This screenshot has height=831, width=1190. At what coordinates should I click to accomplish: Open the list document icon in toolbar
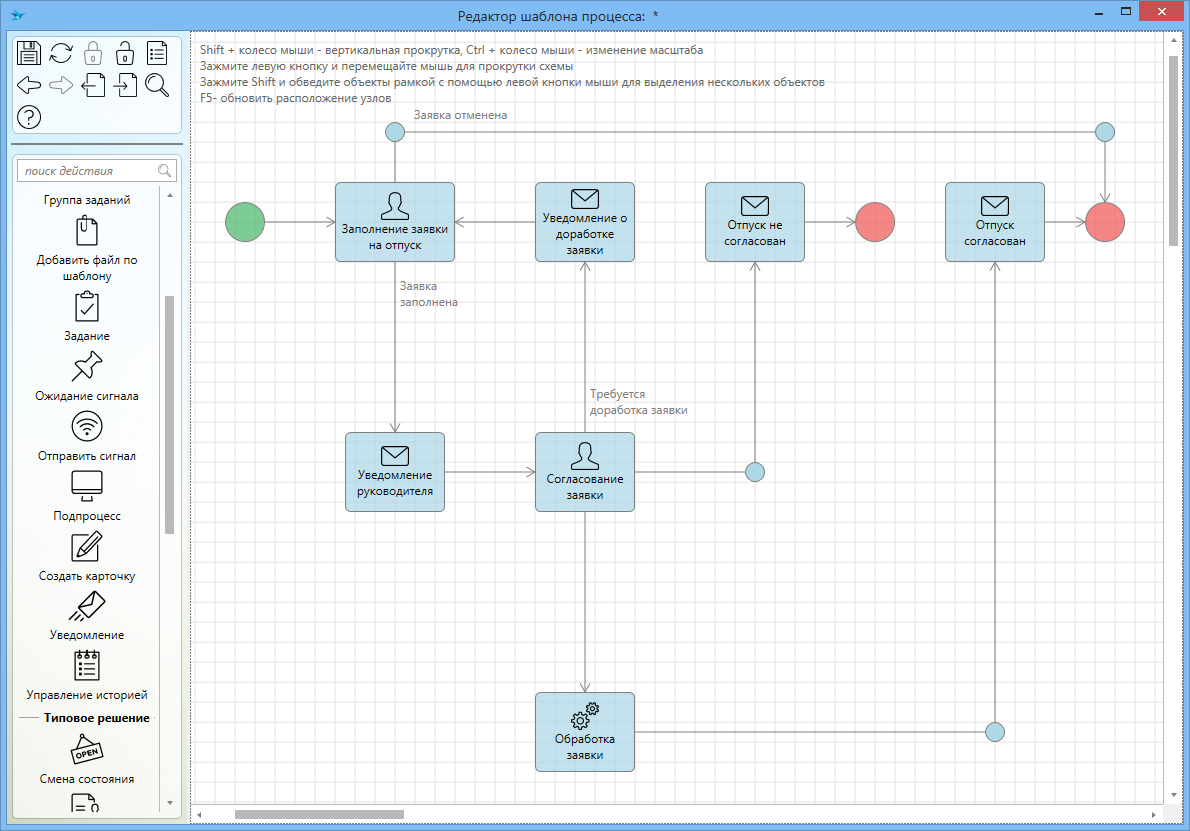[157, 53]
